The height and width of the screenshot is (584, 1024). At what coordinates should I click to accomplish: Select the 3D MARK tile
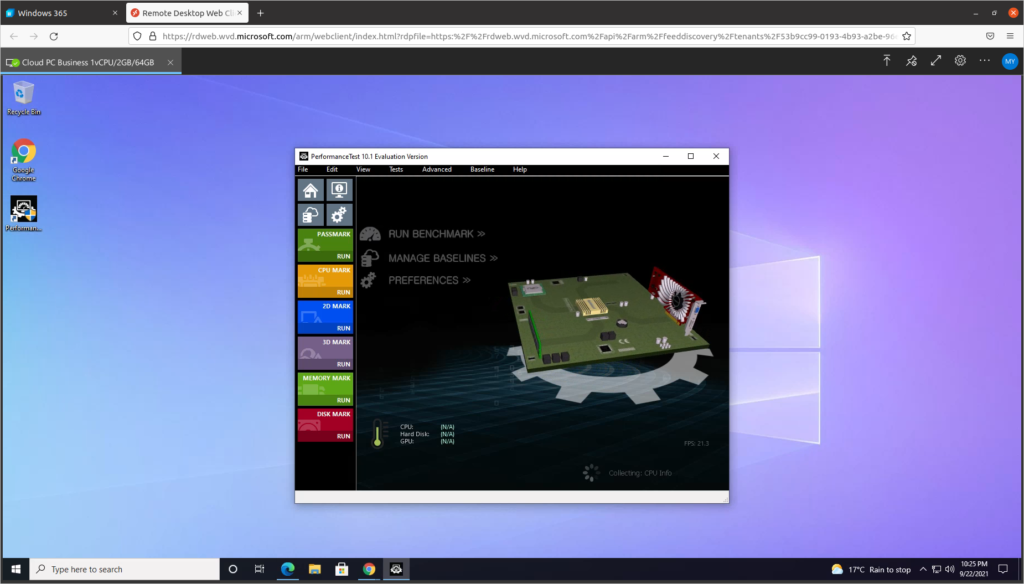(325, 353)
